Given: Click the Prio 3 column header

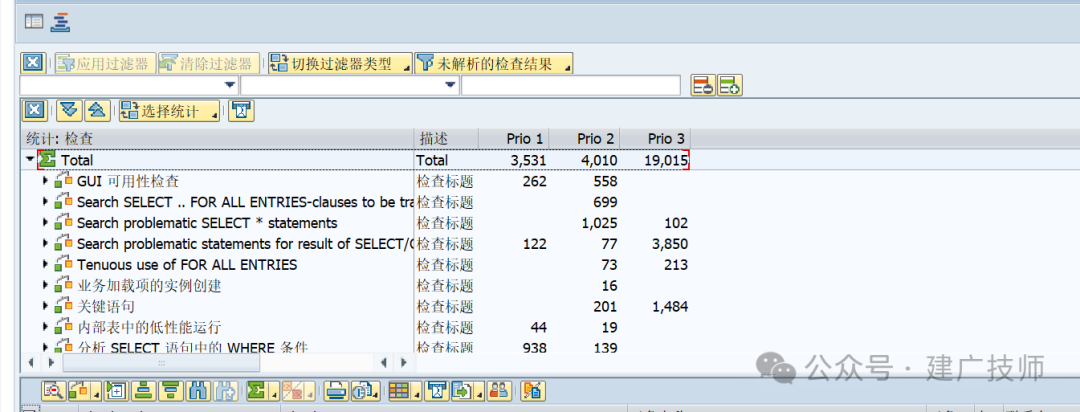Looking at the screenshot, I should 656,138.
